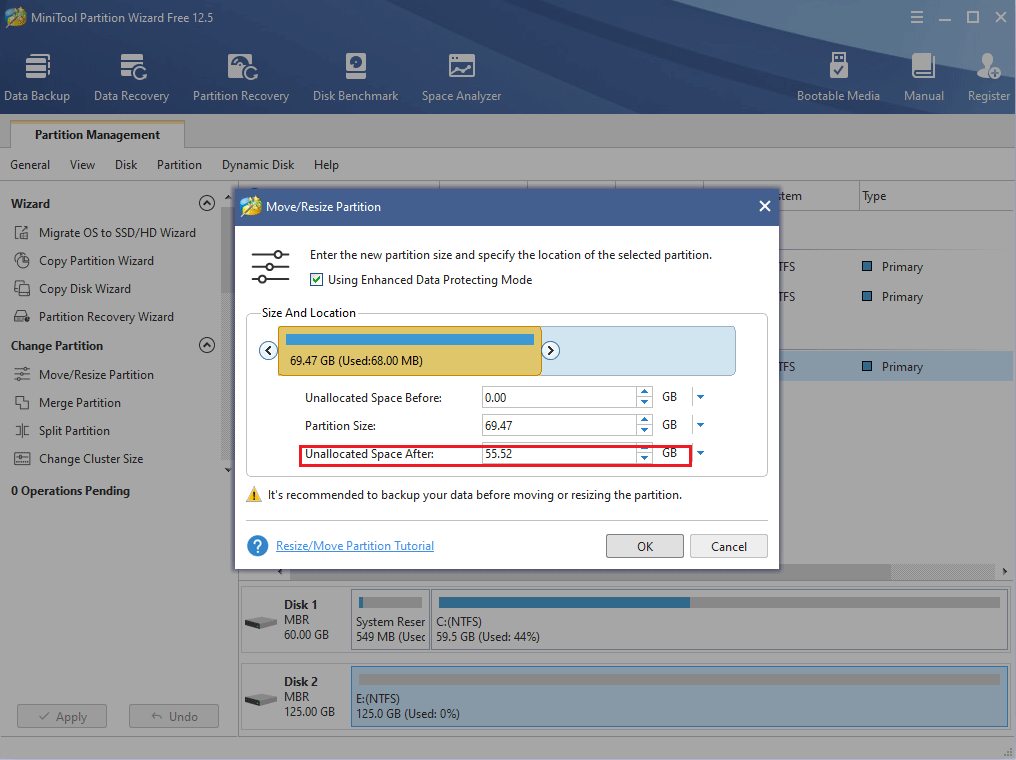The width and height of the screenshot is (1016, 760).
Task: Open the Partition menu
Action: pos(179,165)
